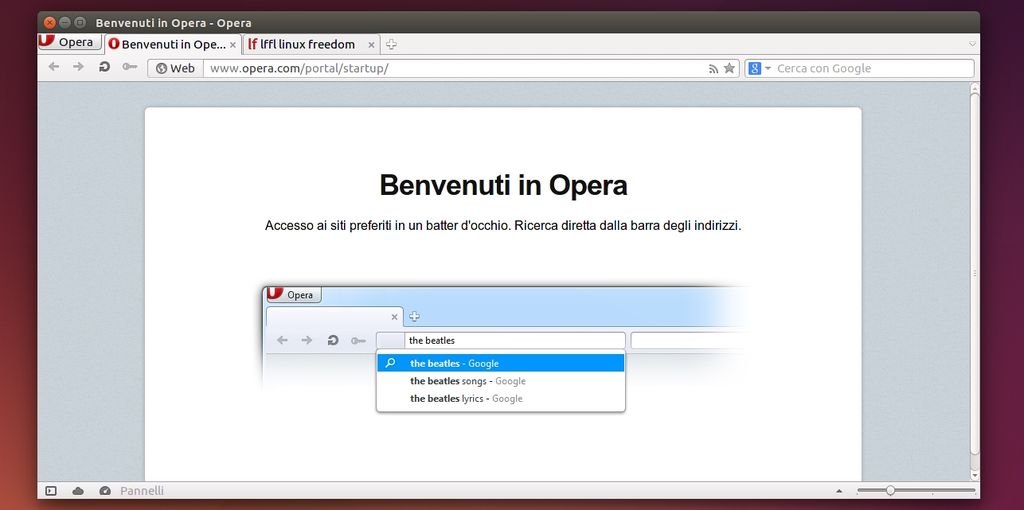Image resolution: width=1024 pixels, height=510 pixels.
Task: Toggle Opera Turbo speedometer icon
Action: point(105,491)
